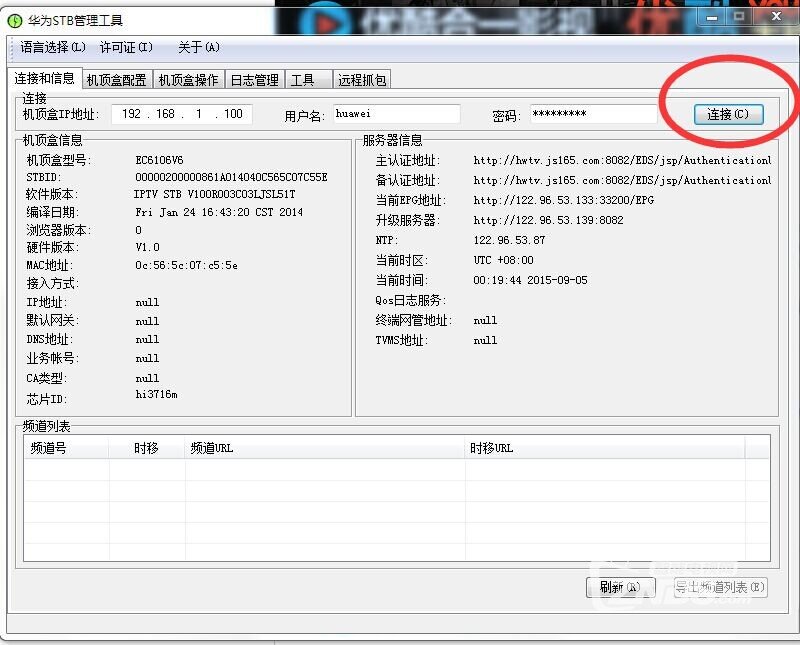Open the 关于(A) menu
Viewport: 800px width, 645px height.
[198, 47]
